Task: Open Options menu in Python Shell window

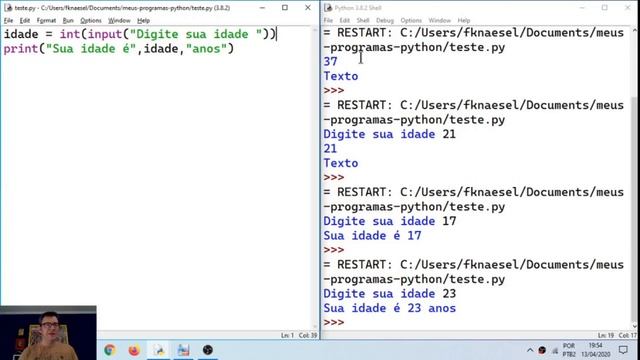Action: [411, 20]
